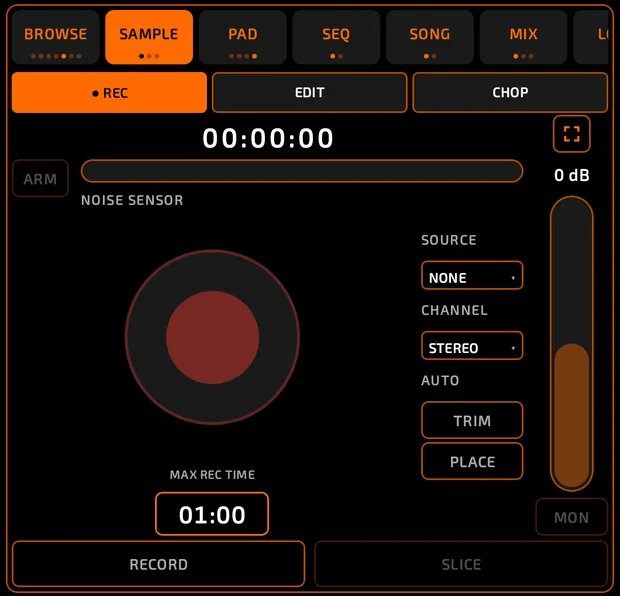
Task: Toggle auto PLACE option
Action: (472, 461)
